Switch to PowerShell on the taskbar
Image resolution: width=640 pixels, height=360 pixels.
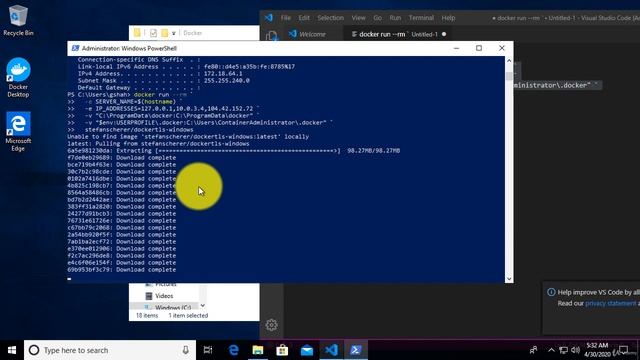[x=356, y=350]
